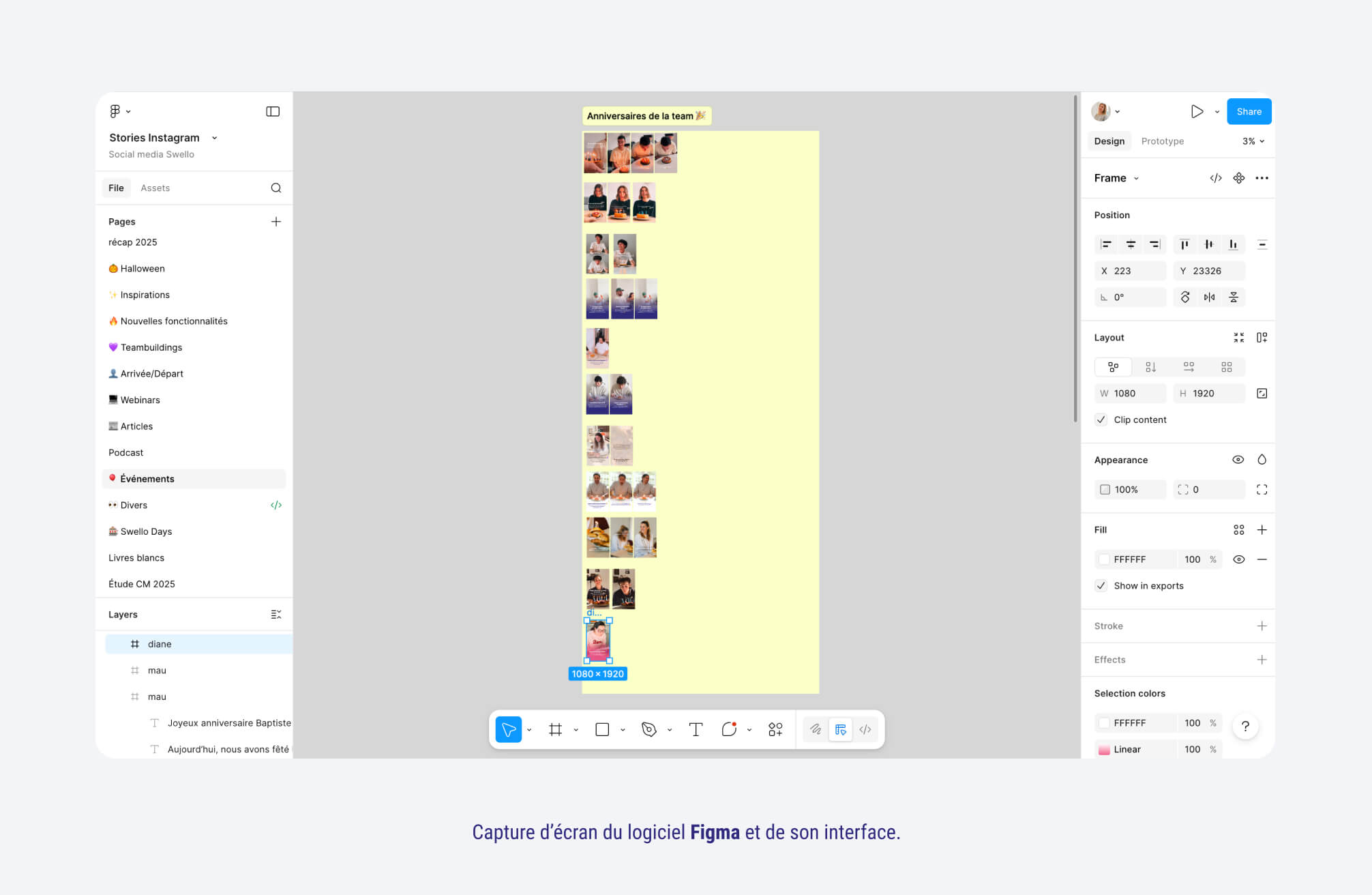Click the blue Share button

1249,111
